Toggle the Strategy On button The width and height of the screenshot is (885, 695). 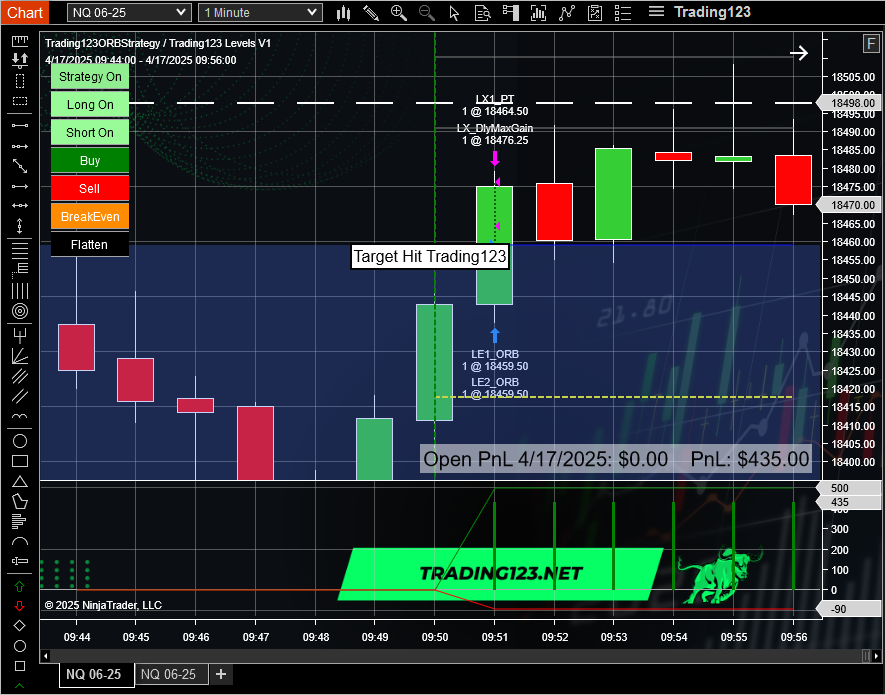click(90, 77)
